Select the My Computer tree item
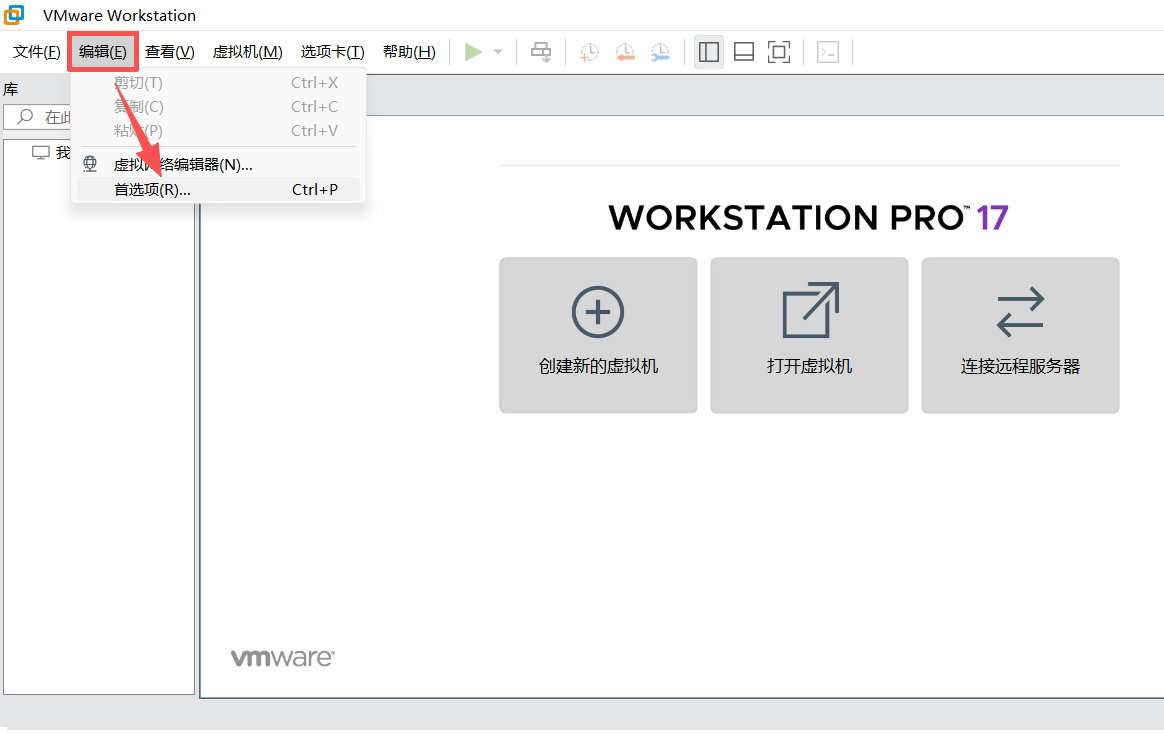The height and width of the screenshot is (733, 1164). (51, 152)
